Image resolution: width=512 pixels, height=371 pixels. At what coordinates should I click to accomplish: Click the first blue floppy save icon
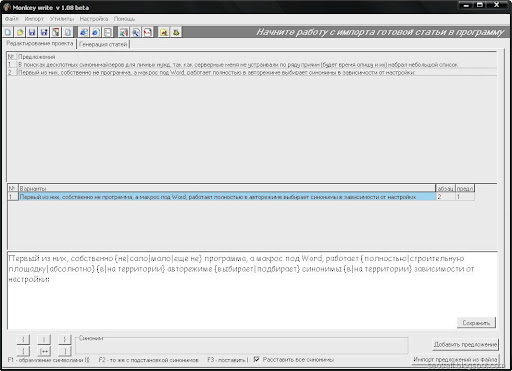[x=32, y=32]
